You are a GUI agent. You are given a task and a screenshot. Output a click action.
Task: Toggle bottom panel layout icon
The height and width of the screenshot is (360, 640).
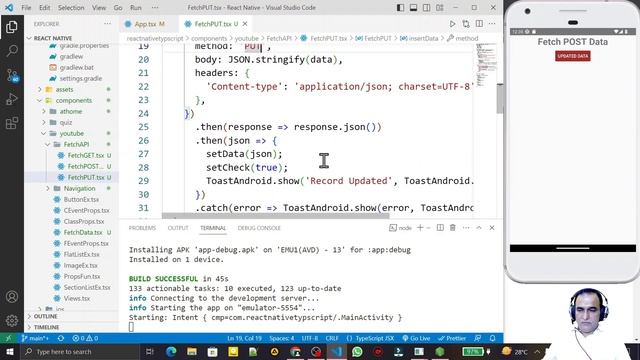tap(413, 7)
